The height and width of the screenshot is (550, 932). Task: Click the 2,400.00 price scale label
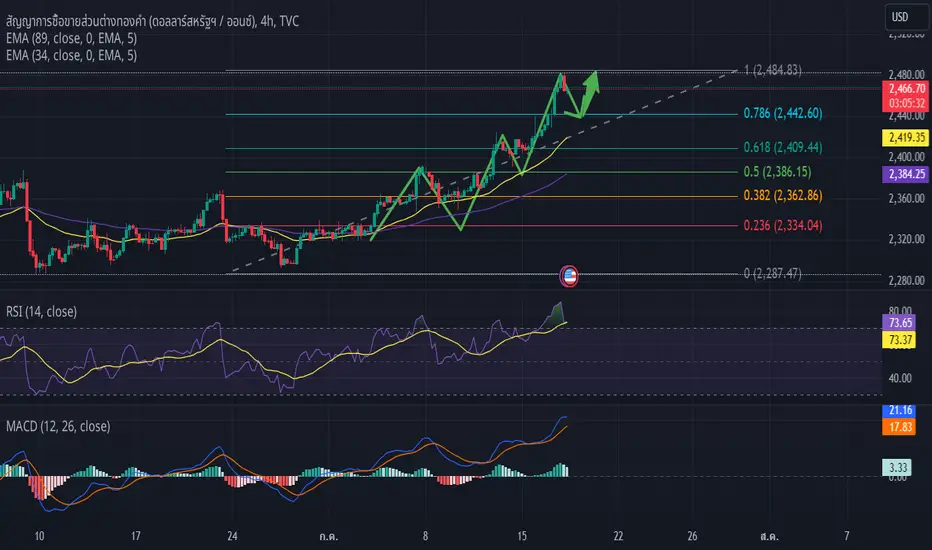coord(906,157)
